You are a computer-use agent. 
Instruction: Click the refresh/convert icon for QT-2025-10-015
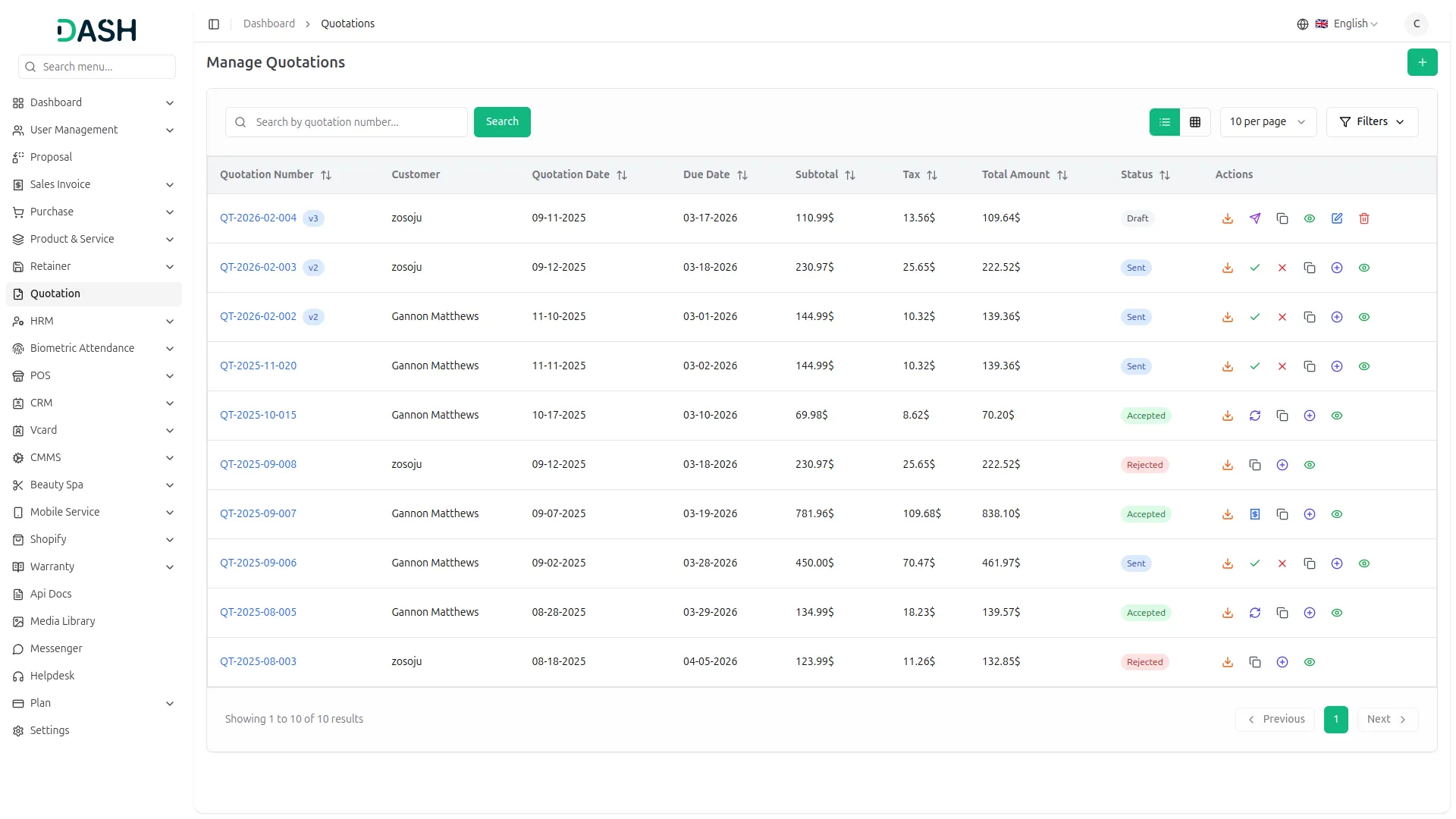point(1254,416)
